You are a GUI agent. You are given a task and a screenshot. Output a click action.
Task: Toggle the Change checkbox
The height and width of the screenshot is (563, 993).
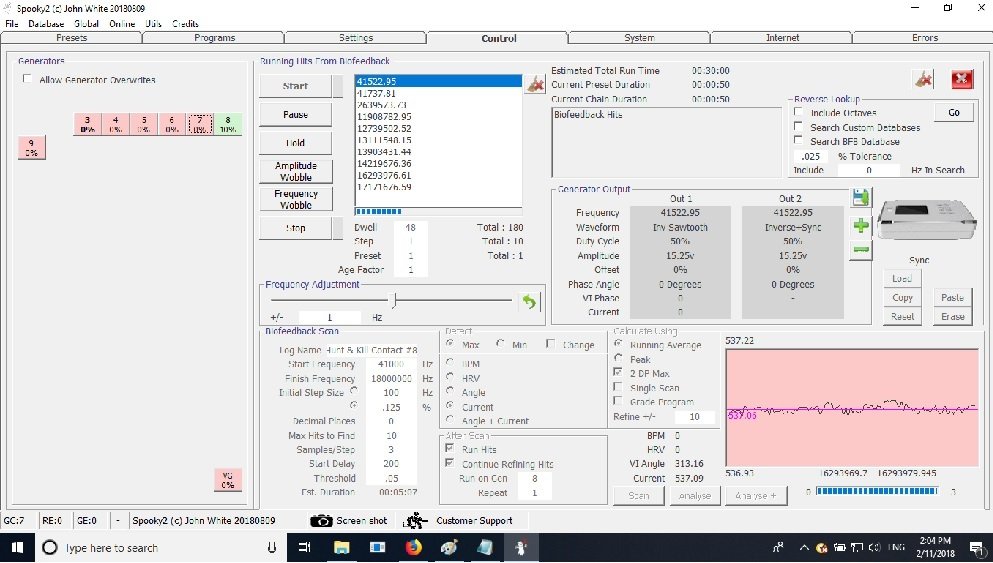[x=550, y=343]
